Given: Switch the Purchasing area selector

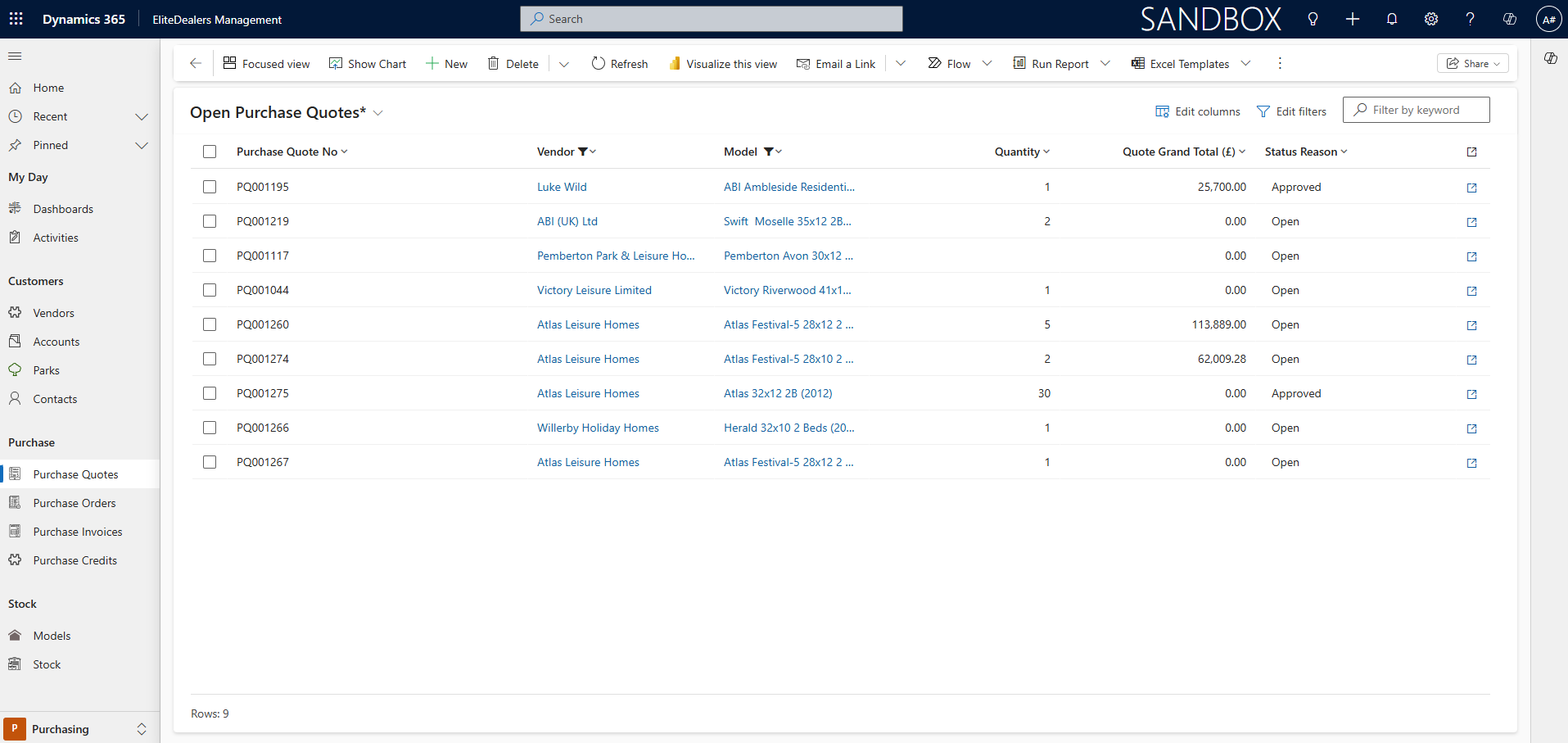Looking at the screenshot, I should tap(79, 728).
